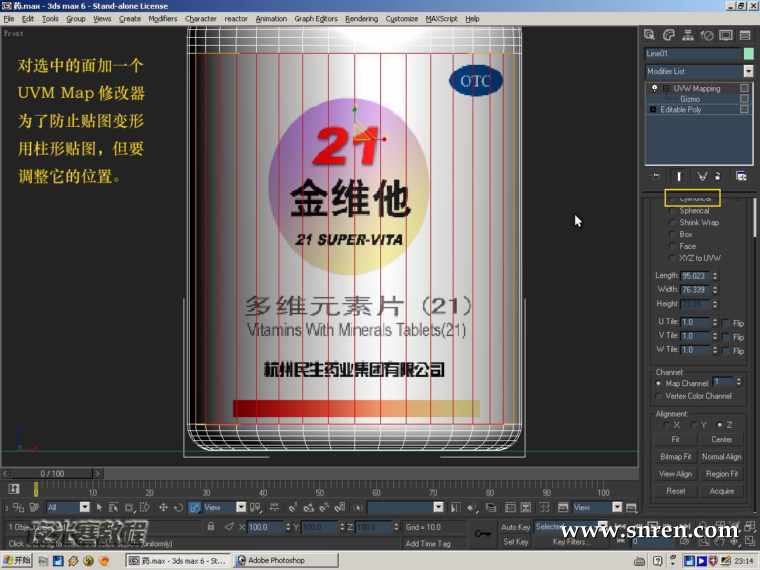Screen dimensions: 760x570
Task: Click the Center alignment button
Action: (x=722, y=439)
